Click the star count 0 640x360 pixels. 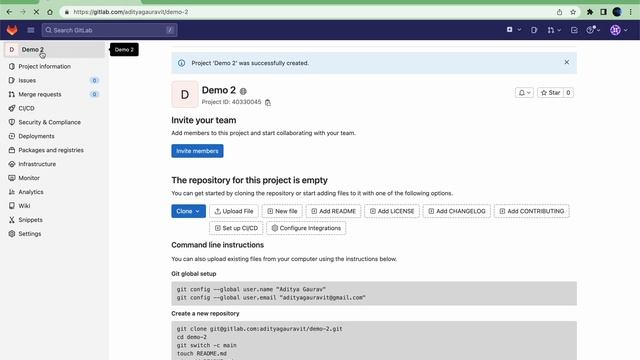click(x=568, y=93)
